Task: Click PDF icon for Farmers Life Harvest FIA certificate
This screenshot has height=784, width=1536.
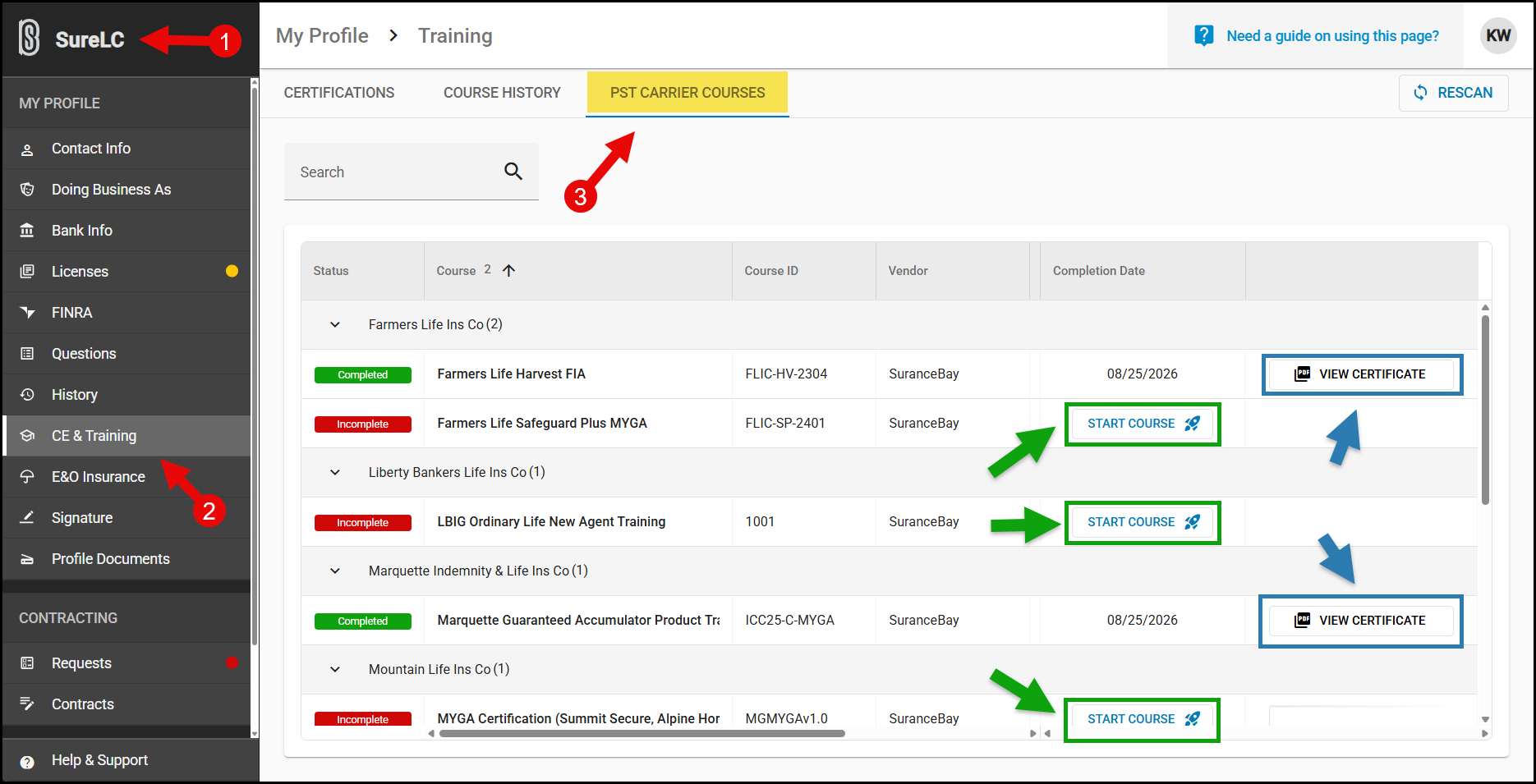Action: (x=1303, y=374)
